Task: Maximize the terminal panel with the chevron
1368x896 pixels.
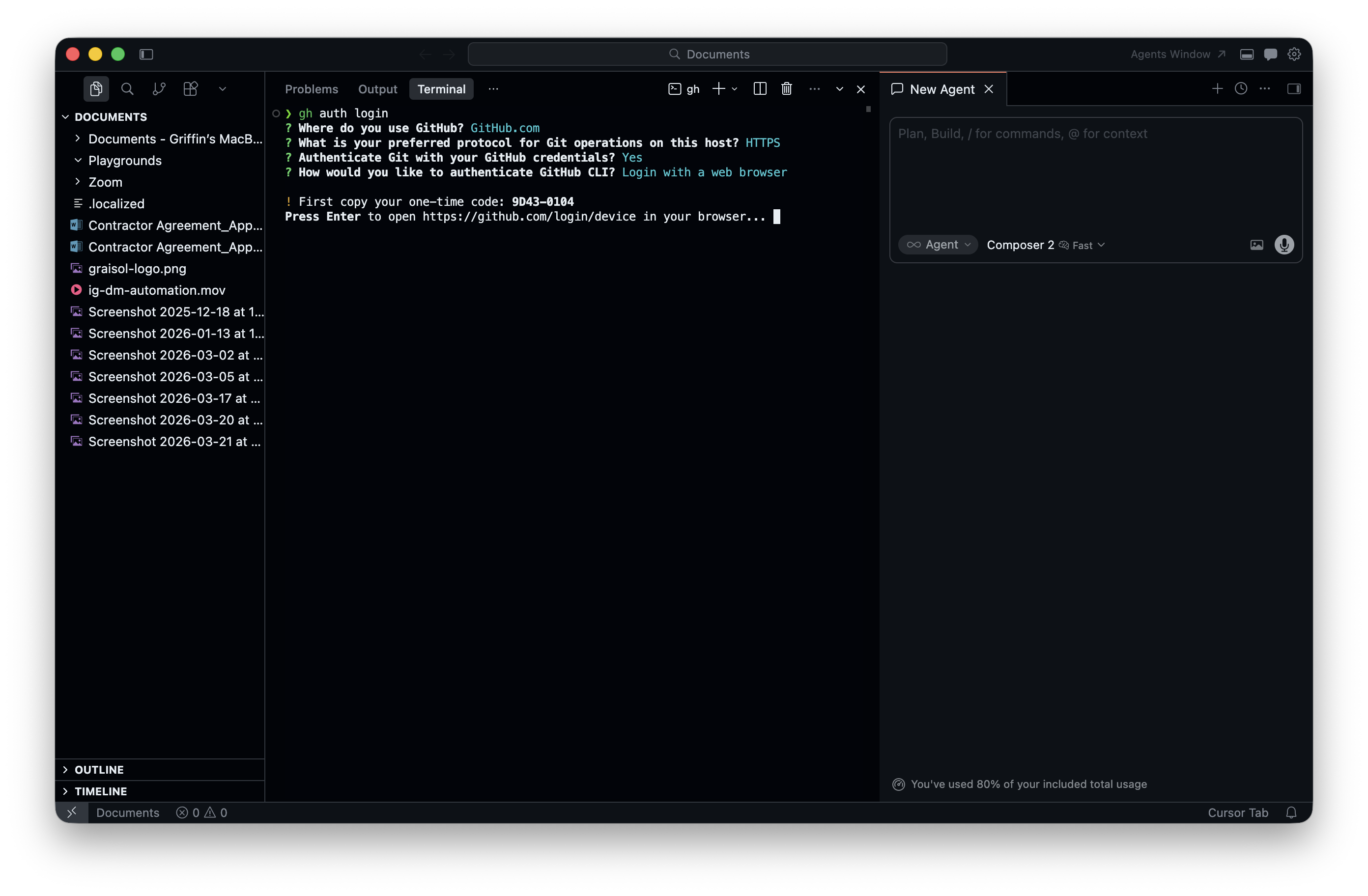Action: coord(839,89)
